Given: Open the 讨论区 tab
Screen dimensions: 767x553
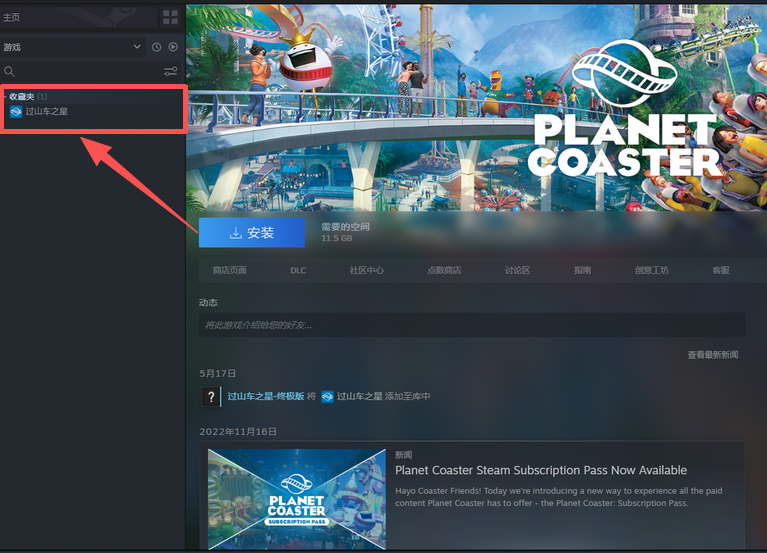Looking at the screenshot, I should pos(518,270).
